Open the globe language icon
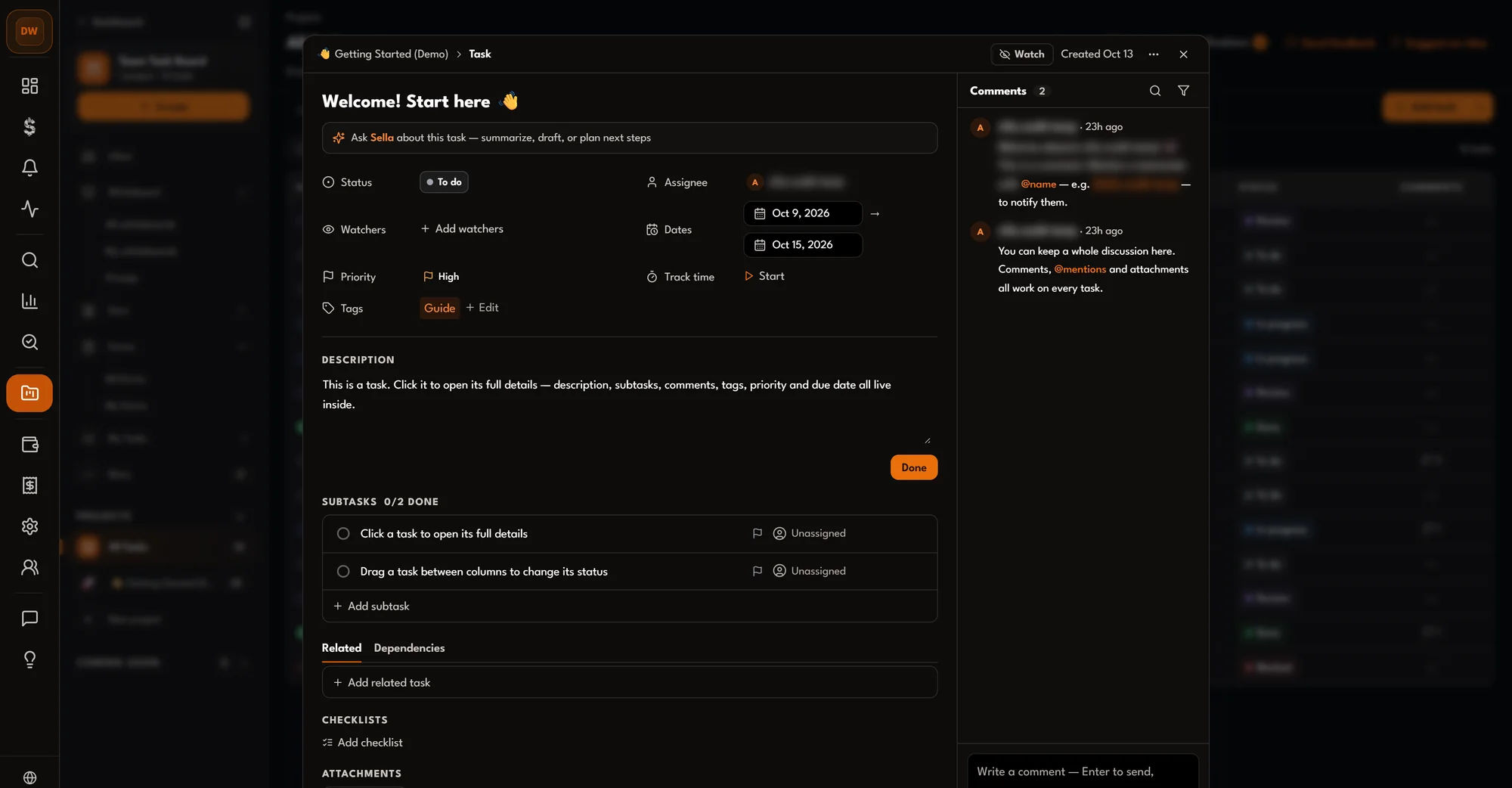The height and width of the screenshot is (788, 1512). tap(29, 777)
